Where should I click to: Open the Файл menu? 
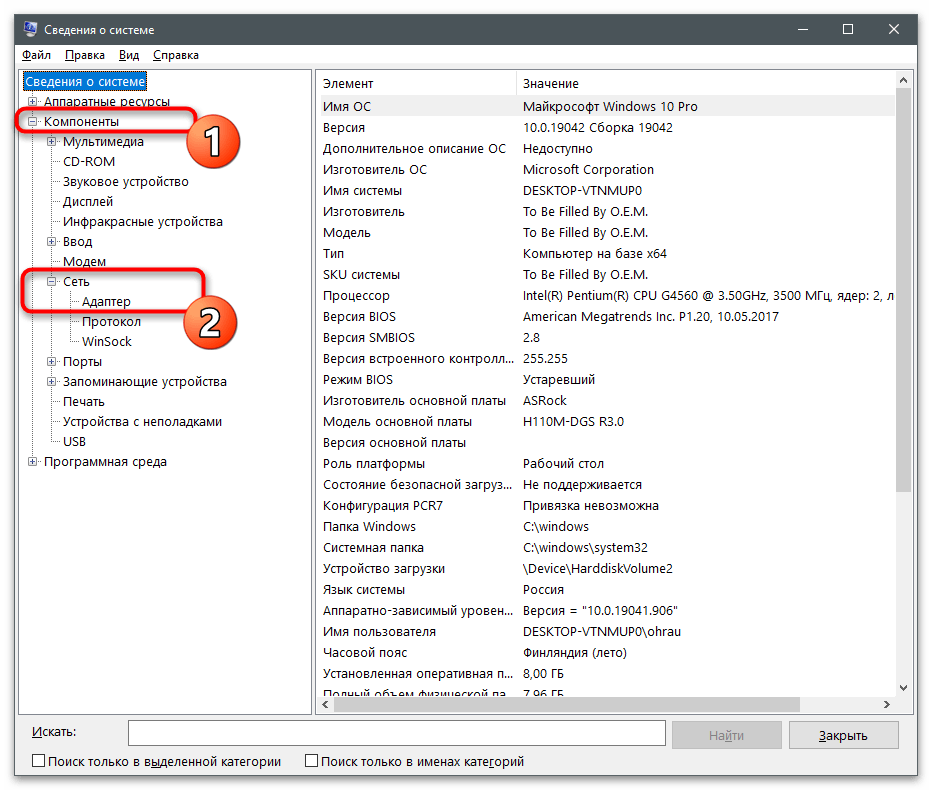click(x=36, y=55)
